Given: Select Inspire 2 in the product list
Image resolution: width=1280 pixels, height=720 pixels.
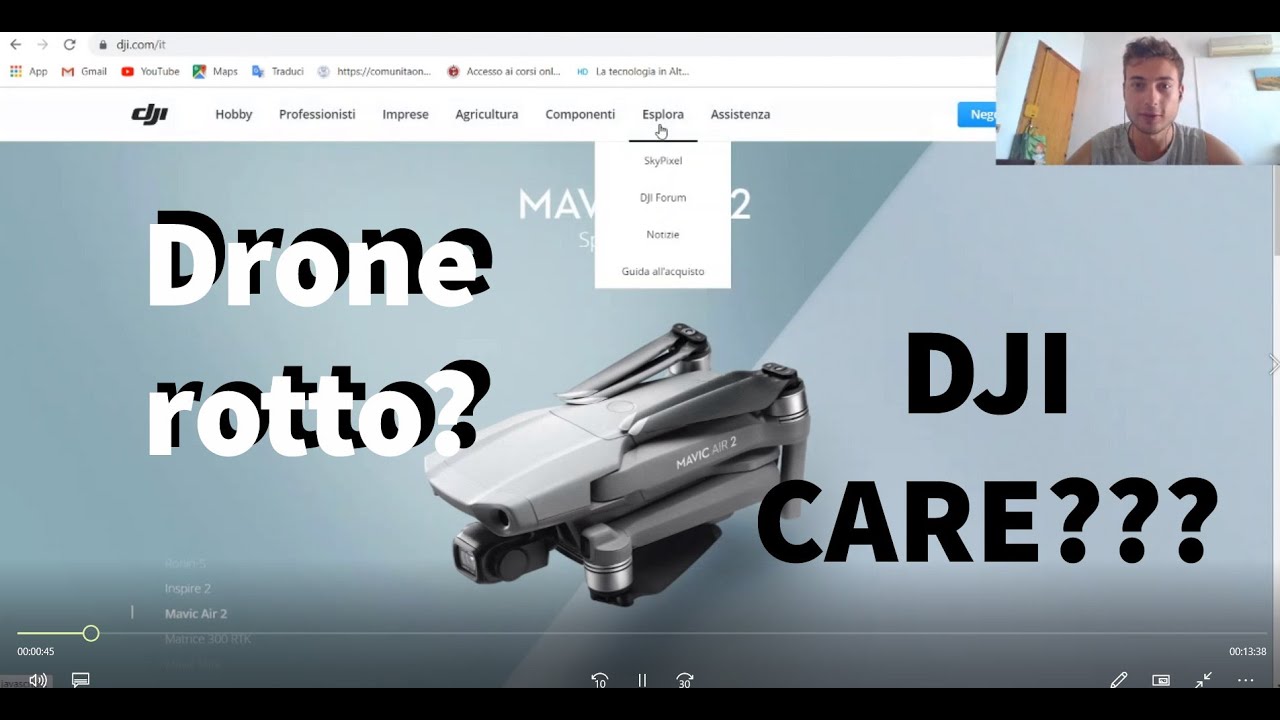Looking at the screenshot, I should 188,589.
